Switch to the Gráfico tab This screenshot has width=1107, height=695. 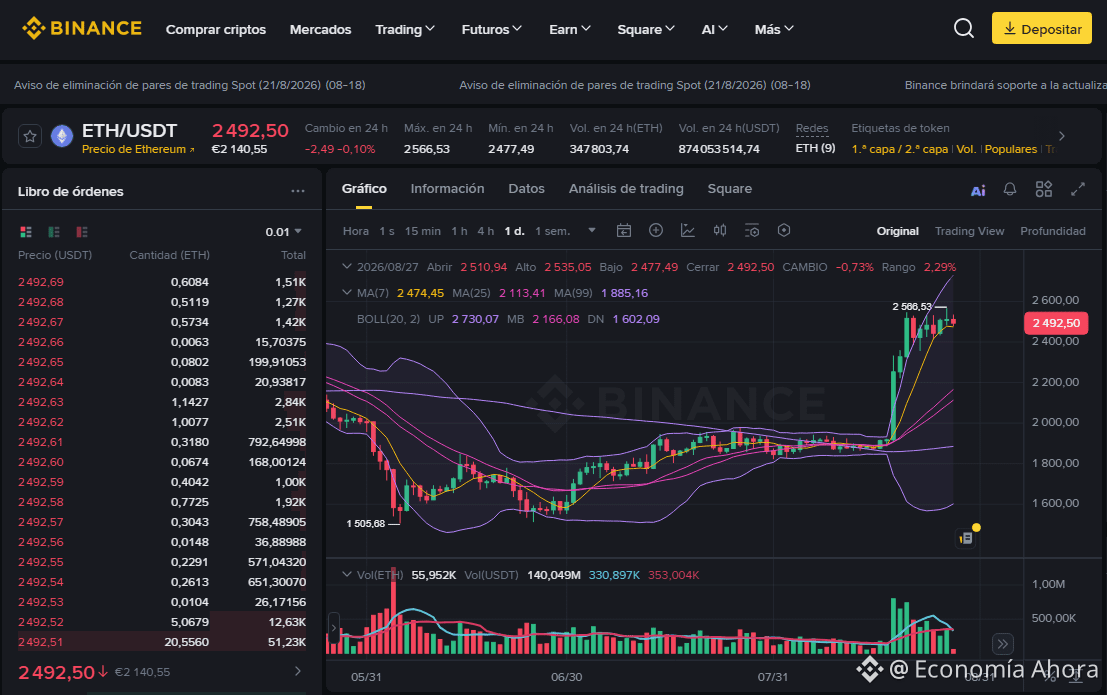click(x=364, y=189)
